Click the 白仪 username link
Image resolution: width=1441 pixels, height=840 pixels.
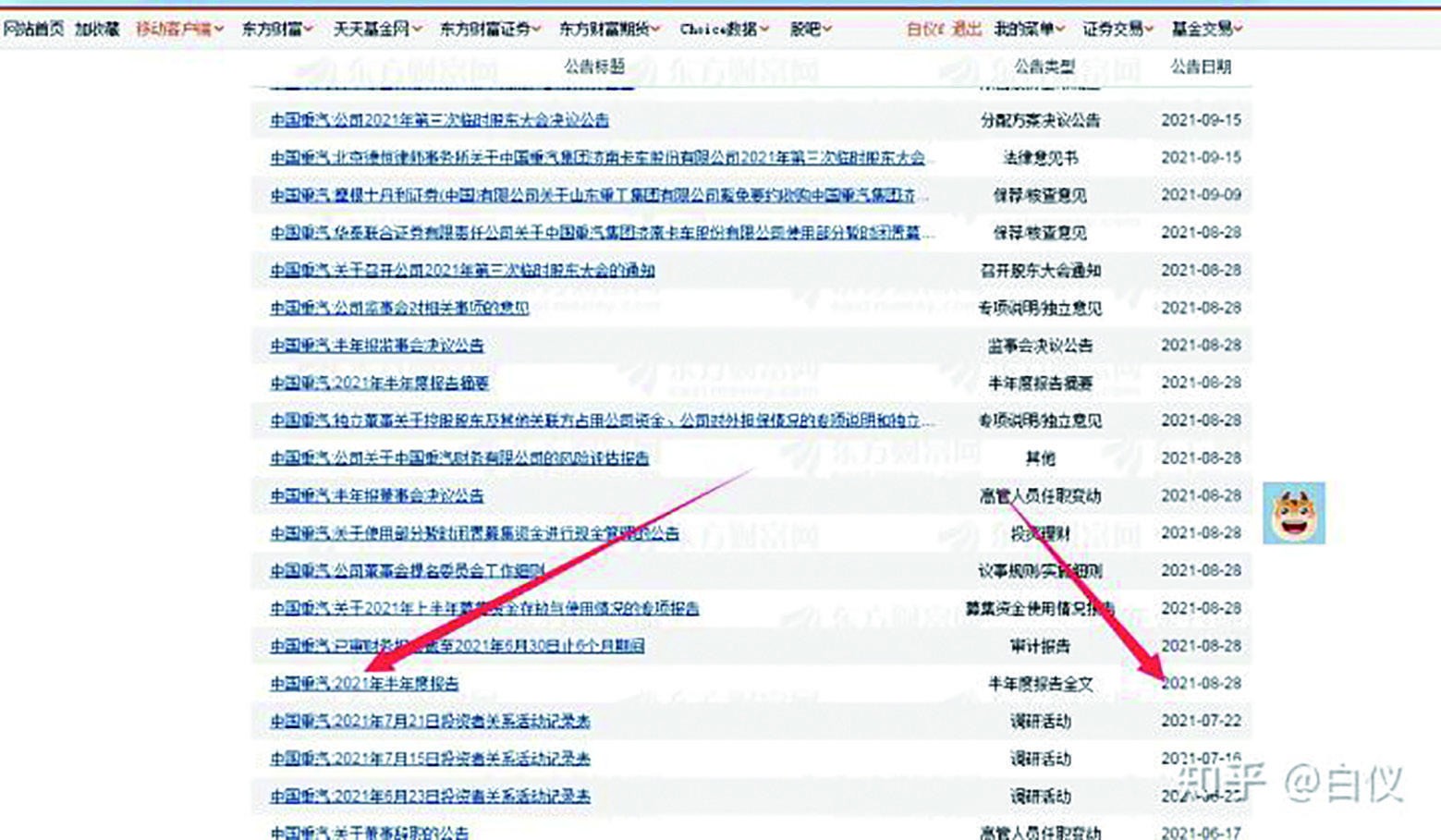(922, 27)
